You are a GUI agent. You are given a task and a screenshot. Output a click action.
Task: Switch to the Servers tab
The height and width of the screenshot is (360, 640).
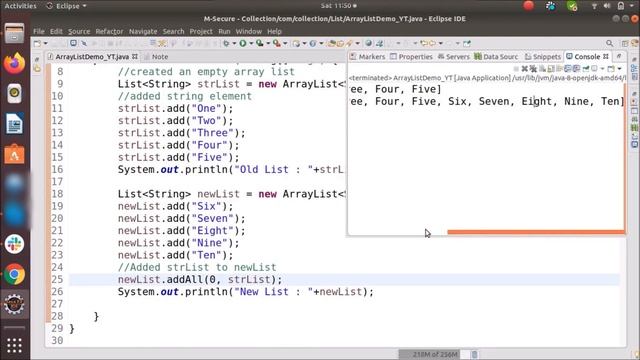[x=453, y=57]
